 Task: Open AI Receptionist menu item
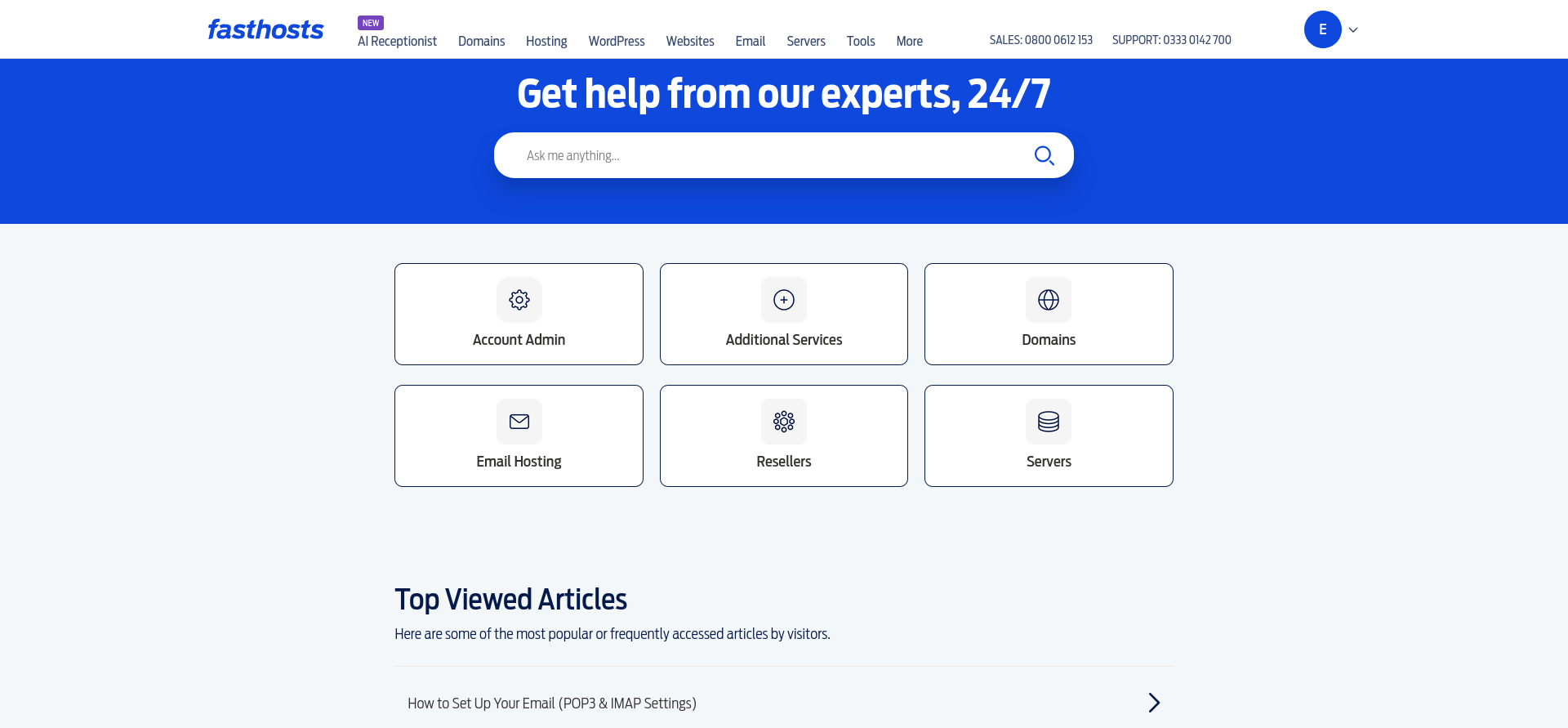(x=397, y=41)
